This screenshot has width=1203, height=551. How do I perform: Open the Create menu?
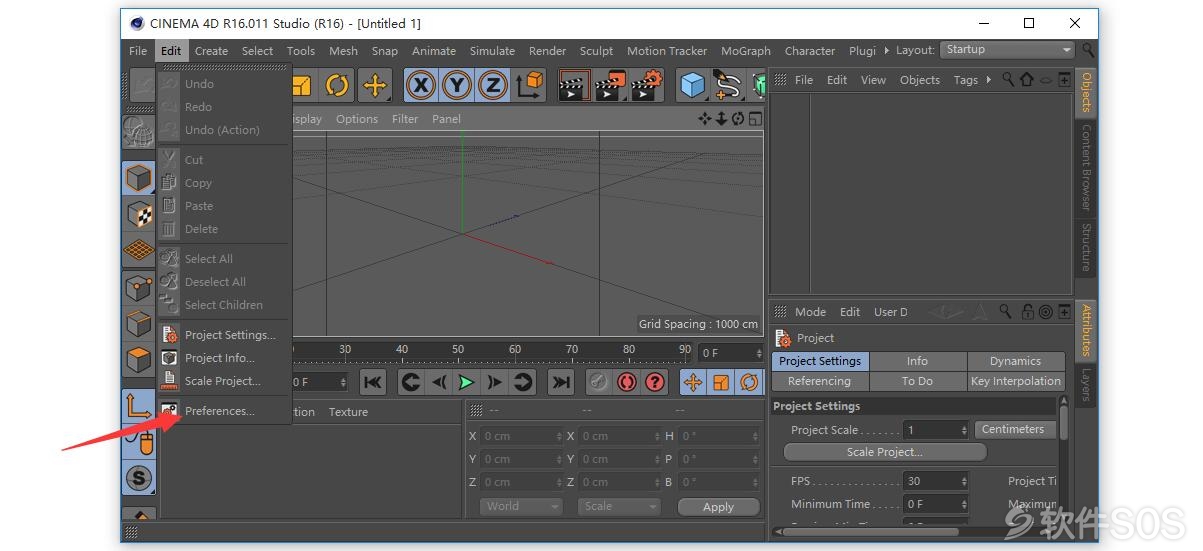211,51
